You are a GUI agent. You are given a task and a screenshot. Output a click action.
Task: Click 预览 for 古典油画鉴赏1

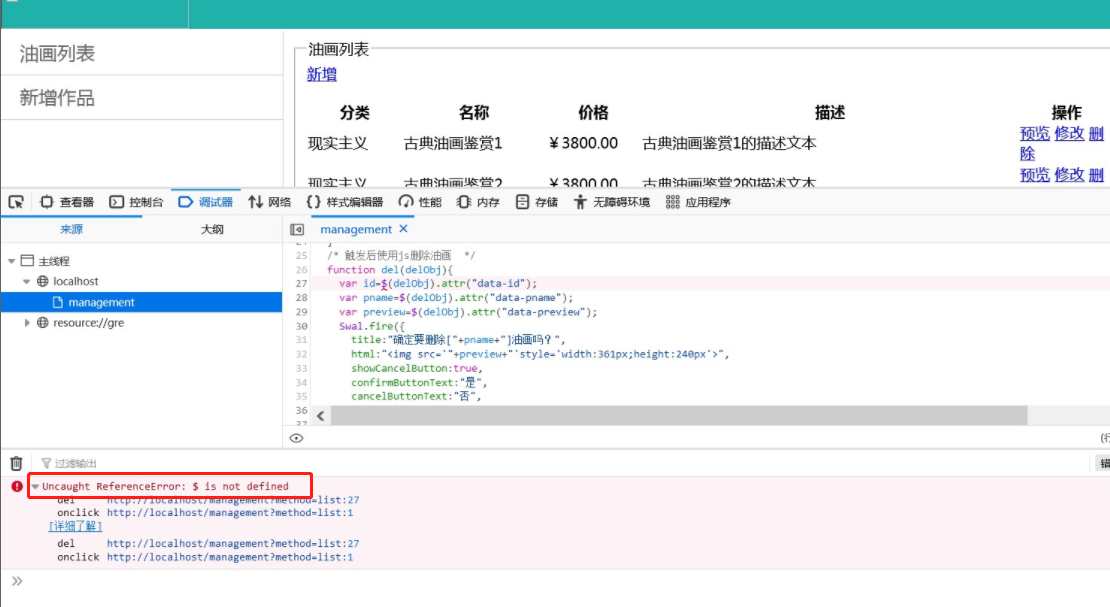tap(1034, 133)
